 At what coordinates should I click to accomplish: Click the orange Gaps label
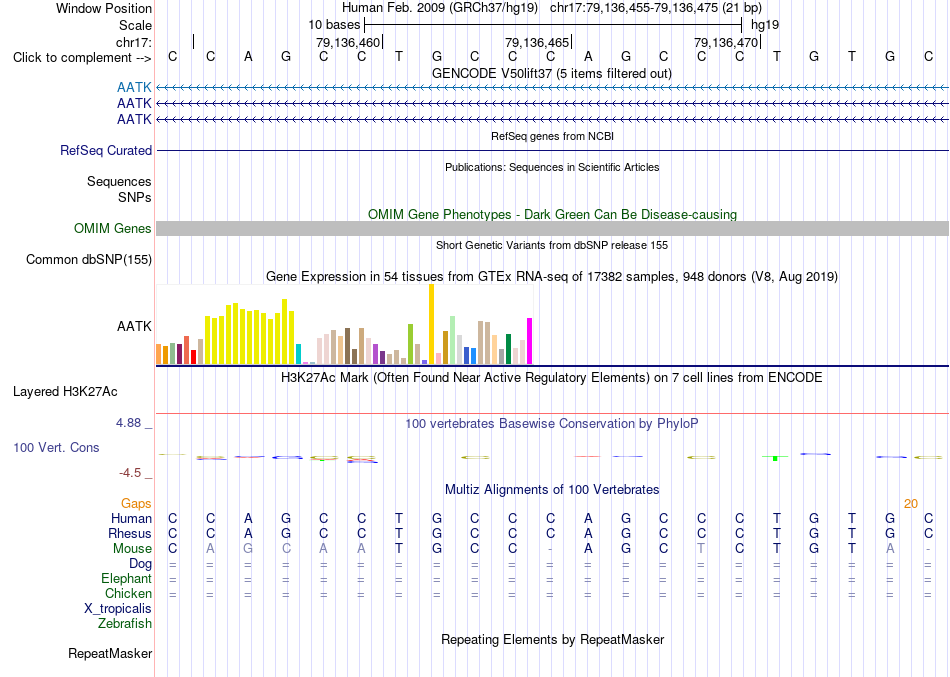click(136, 504)
